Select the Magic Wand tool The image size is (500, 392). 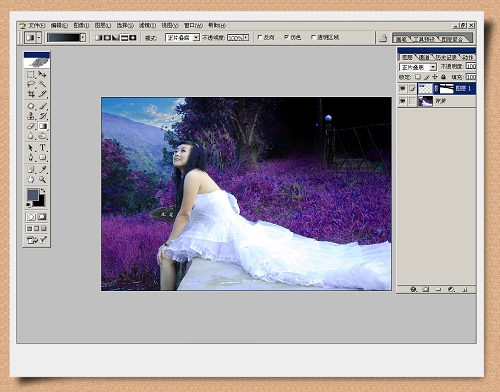click(x=42, y=84)
